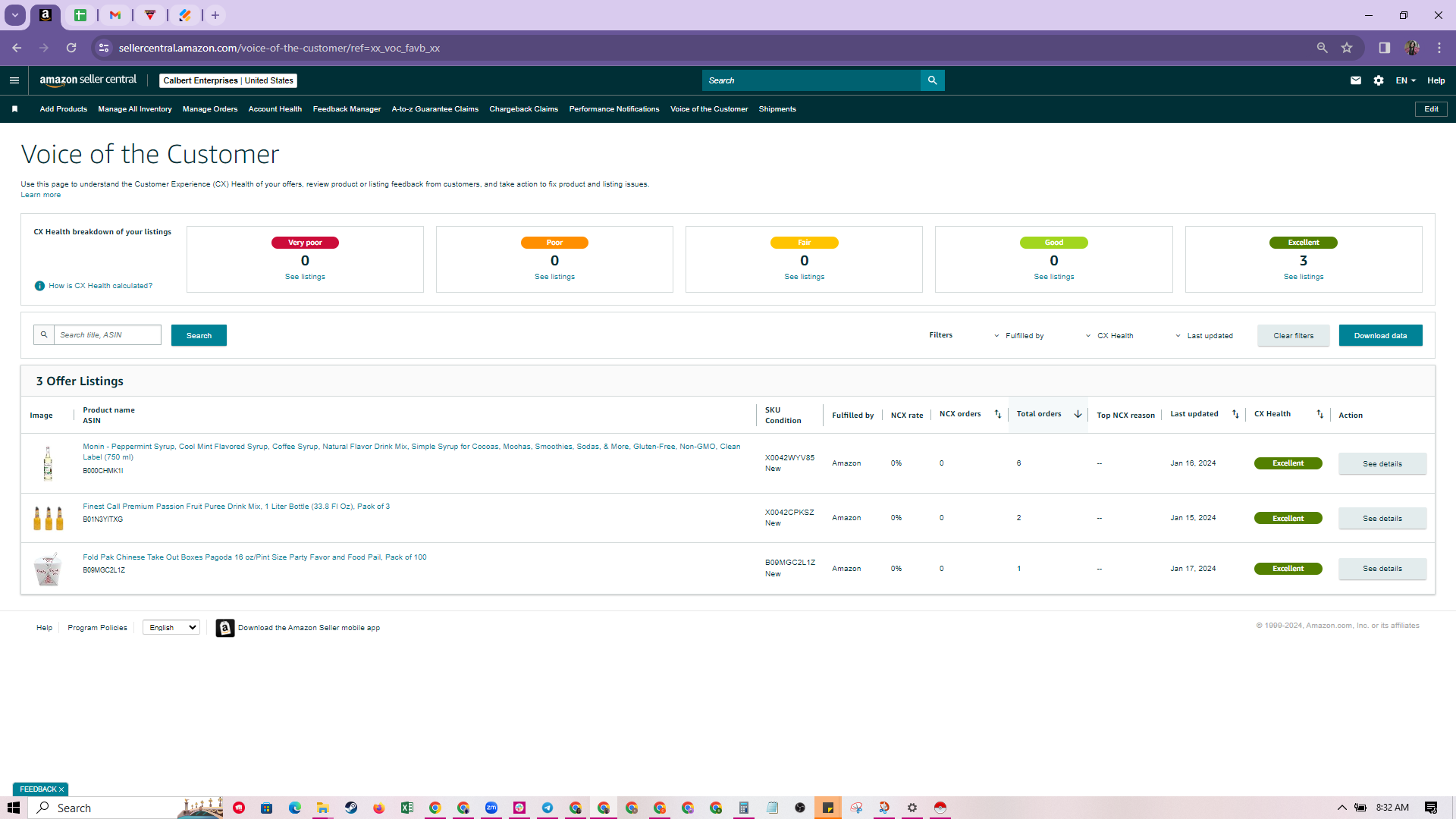Sort by NCX orders column arrows

[x=998, y=414]
